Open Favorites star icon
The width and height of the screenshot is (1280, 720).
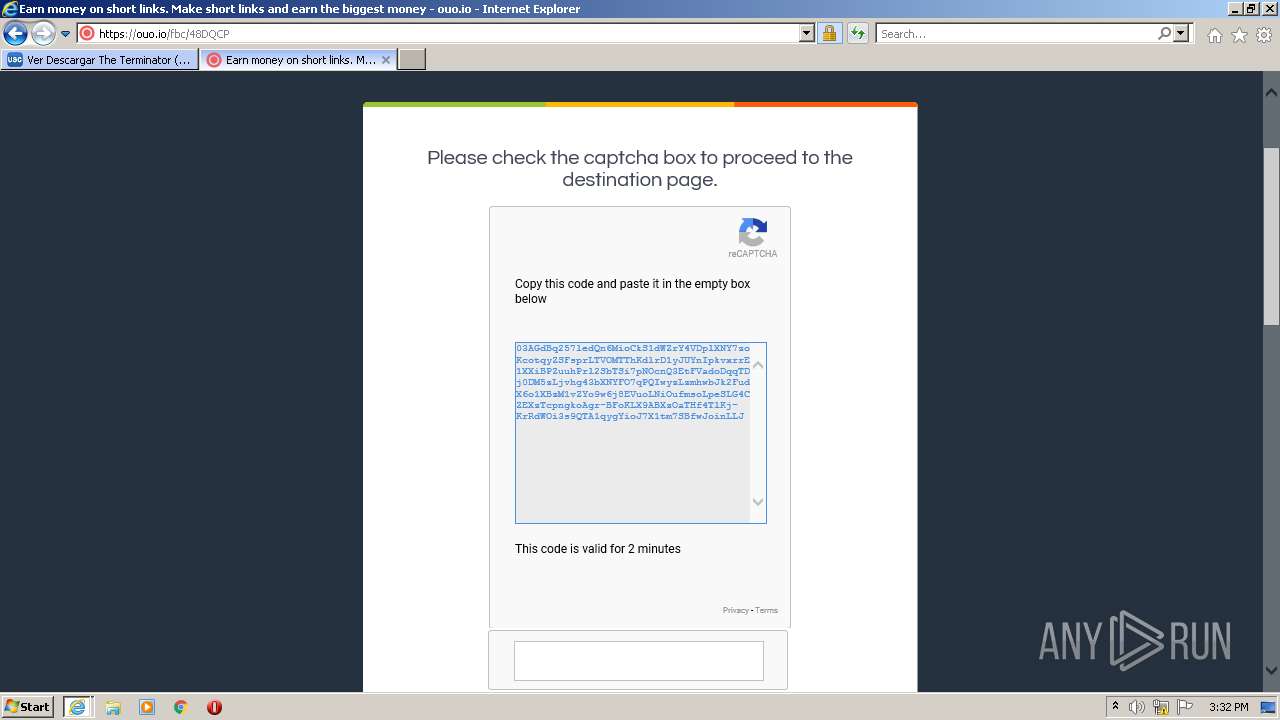(x=1239, y=35)
